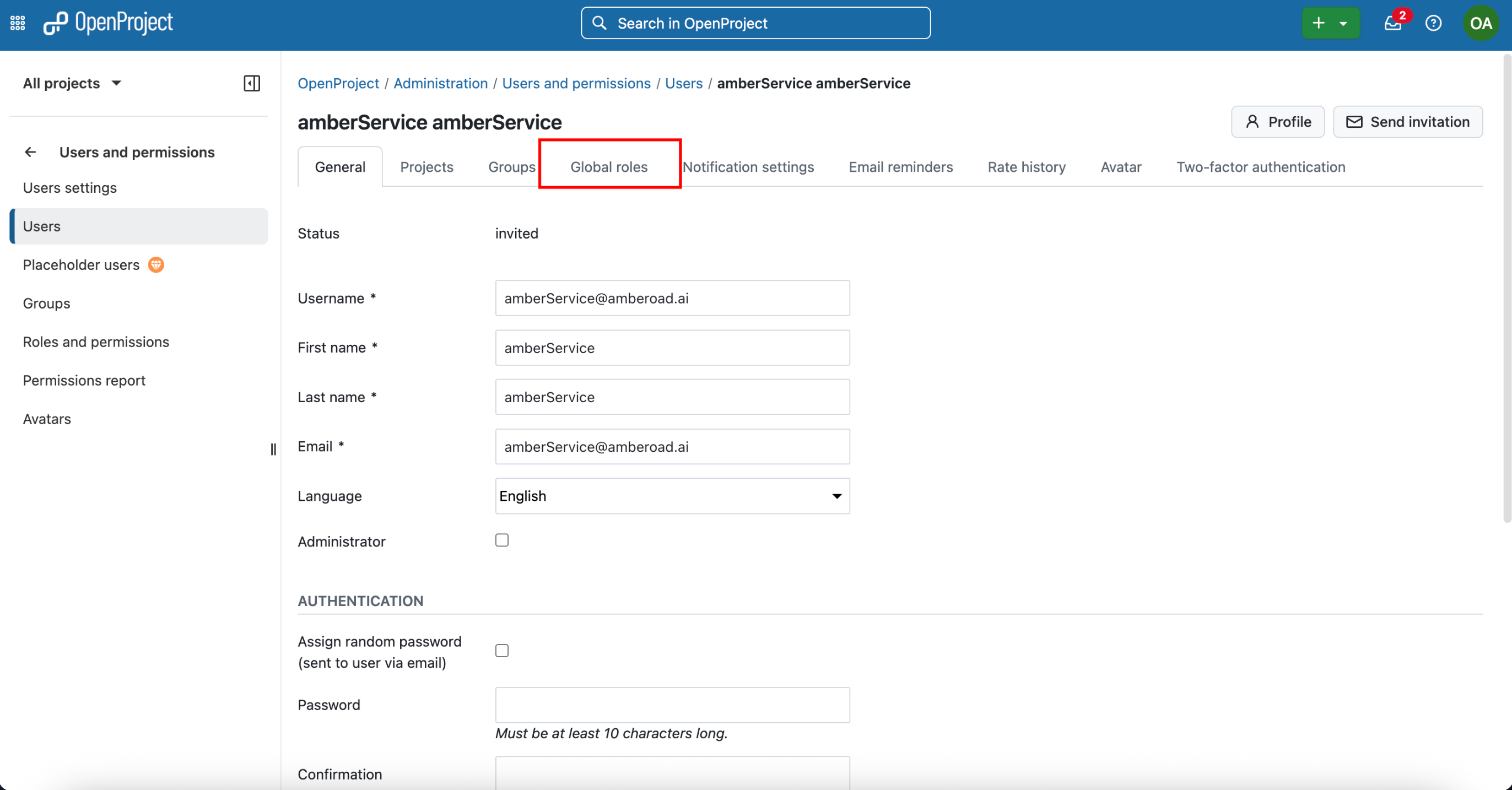The width and height of the screenshot is (1512, 790).
Task: Click the Users and permissions sidebar heading
Action: point(137,152)
